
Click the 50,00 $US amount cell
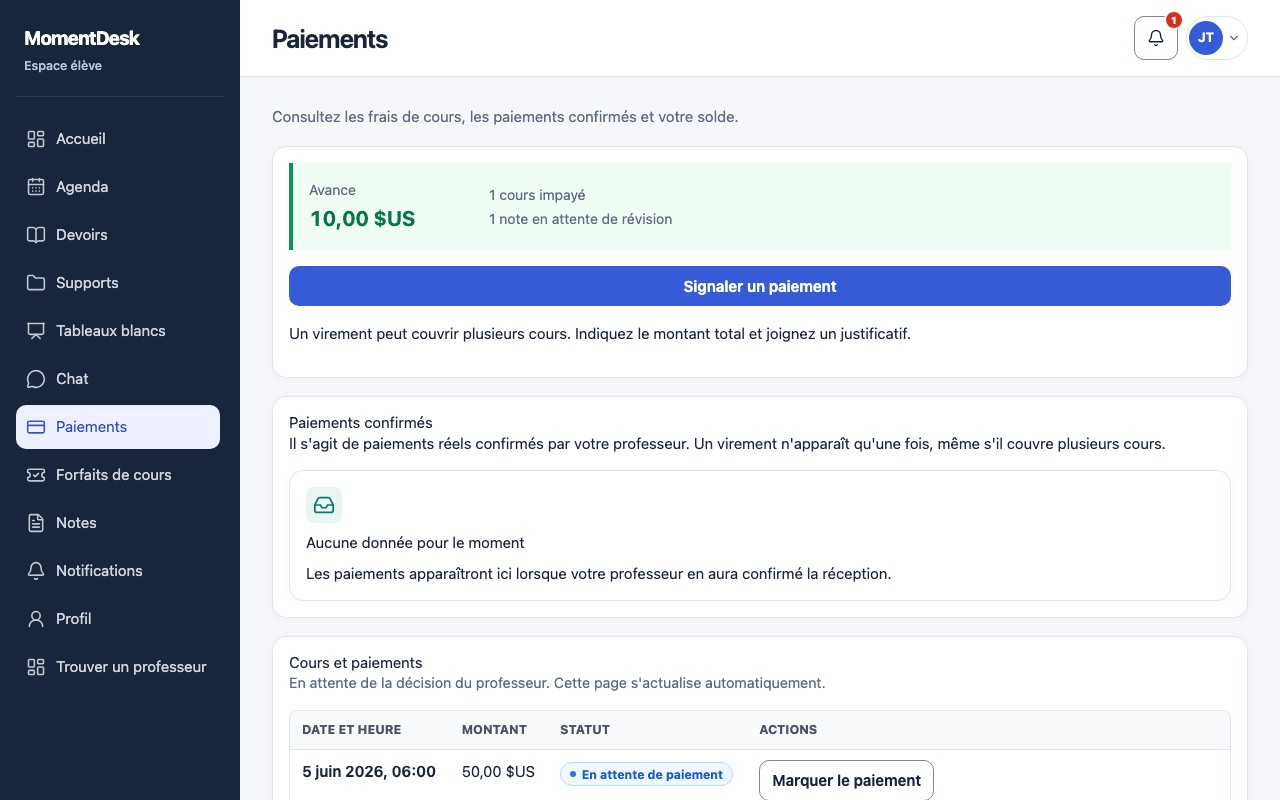498,772
